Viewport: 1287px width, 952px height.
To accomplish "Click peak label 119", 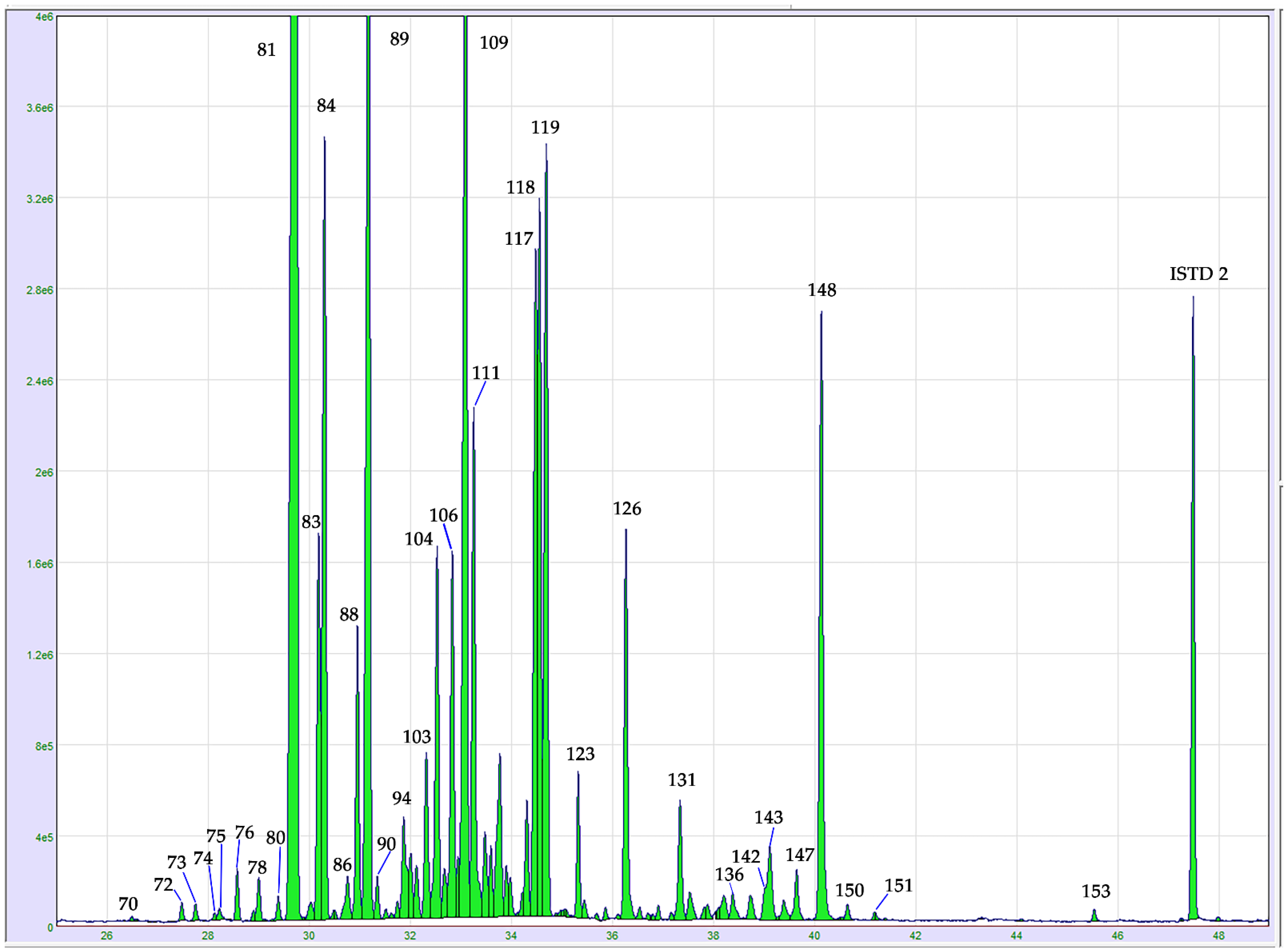I will pyautogui.click(x=545, y=127).
